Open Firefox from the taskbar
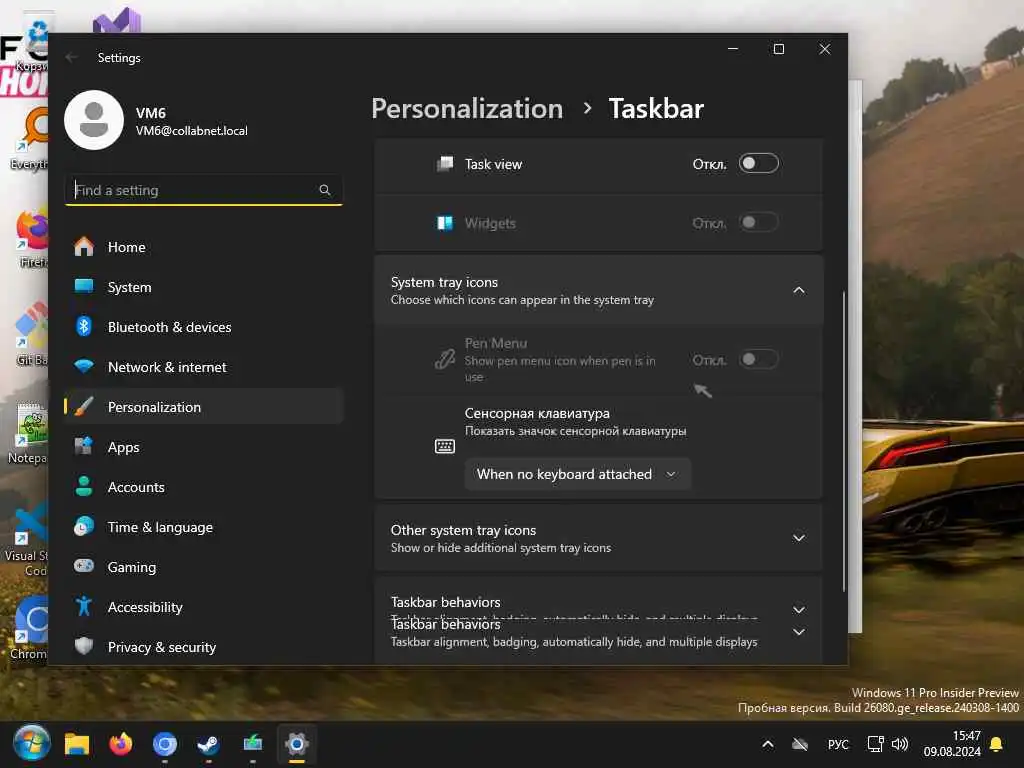1024x768 pixels. tap(121, 744)
